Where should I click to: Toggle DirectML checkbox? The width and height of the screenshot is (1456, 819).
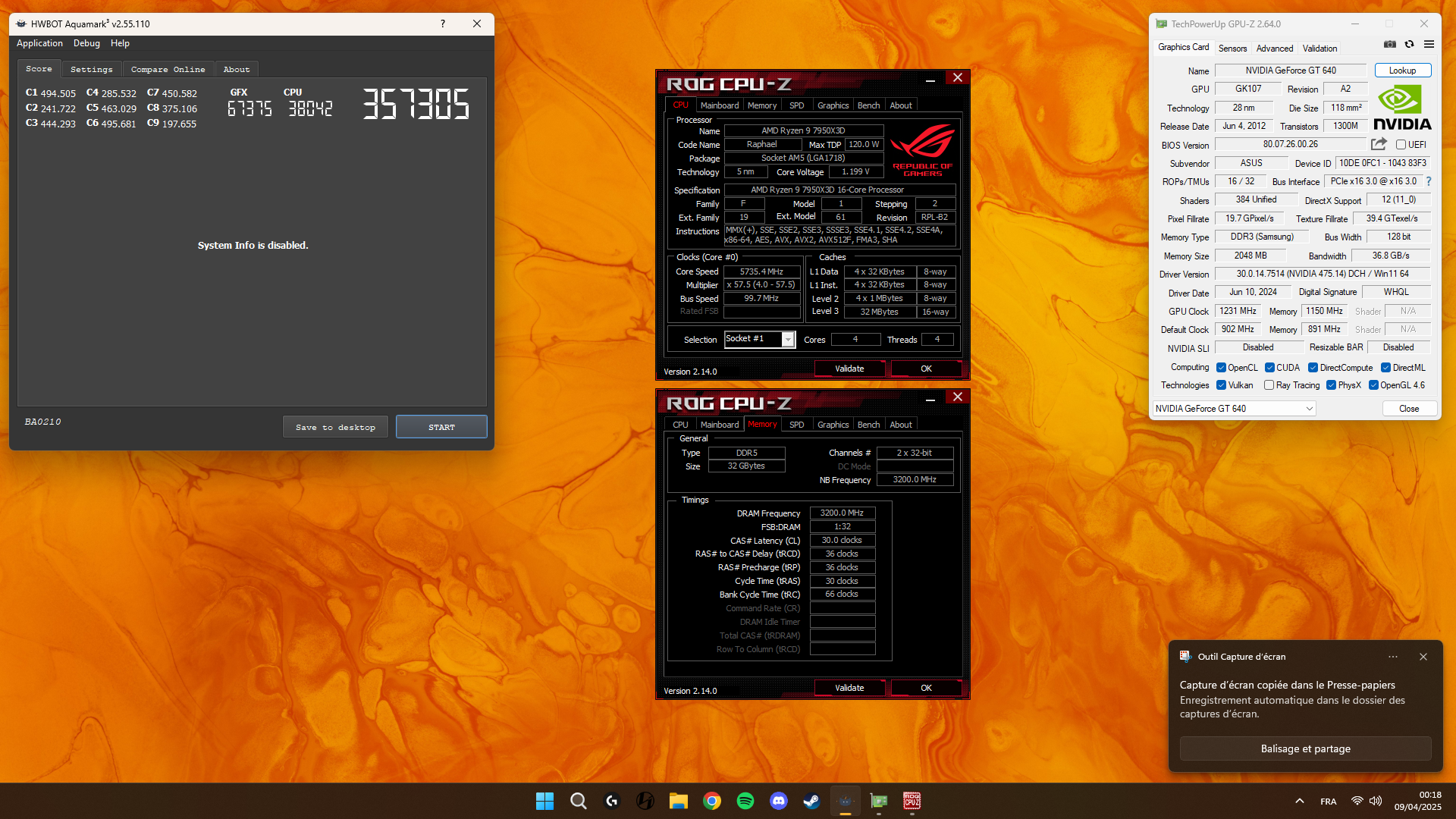pyautogui.click(x=1385, y=367)
